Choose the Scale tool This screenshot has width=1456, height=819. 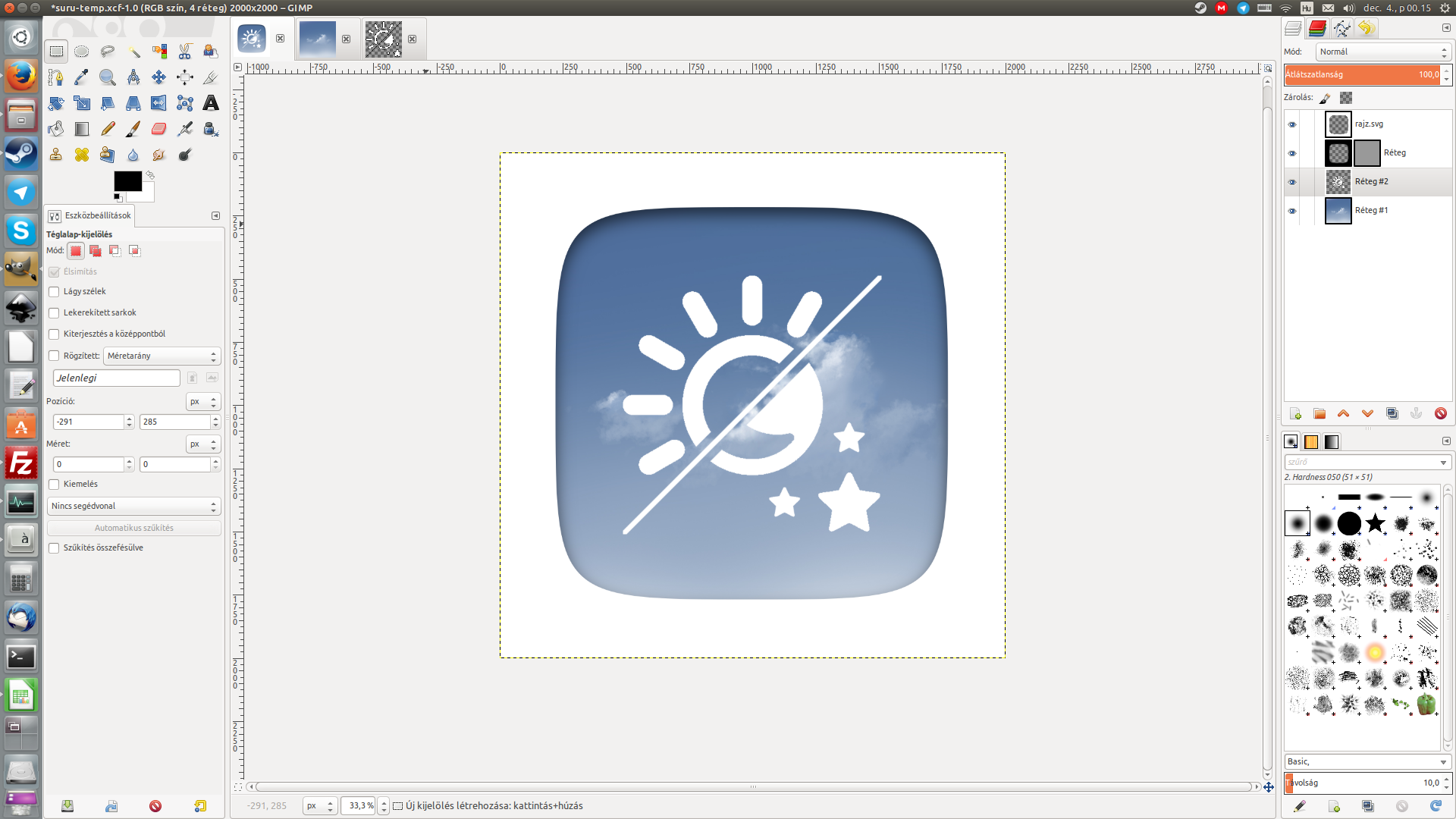point(82,103)
